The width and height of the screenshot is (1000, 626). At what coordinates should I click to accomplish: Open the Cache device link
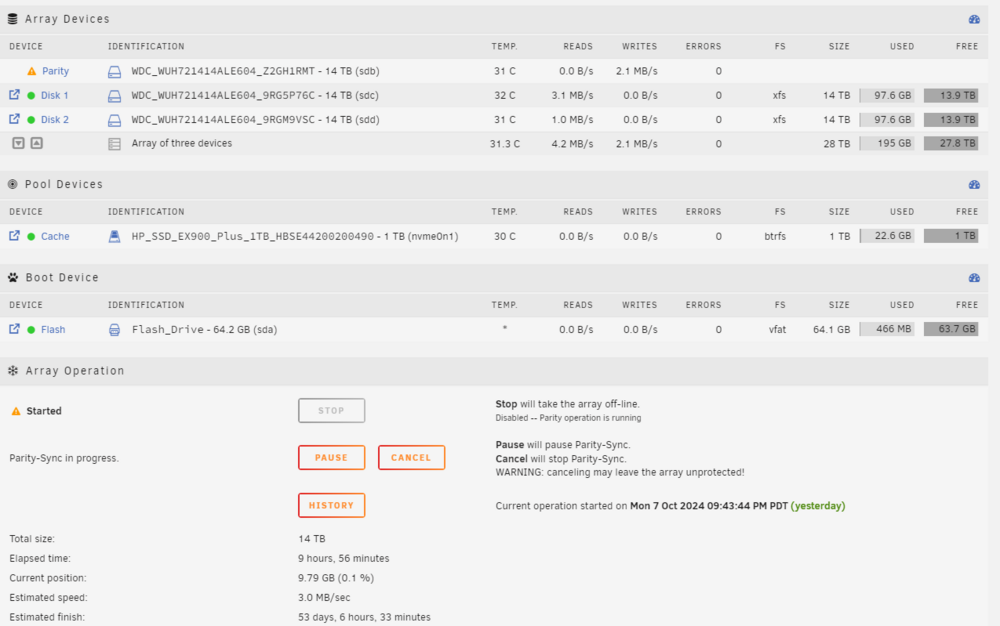tap(55, 237)
